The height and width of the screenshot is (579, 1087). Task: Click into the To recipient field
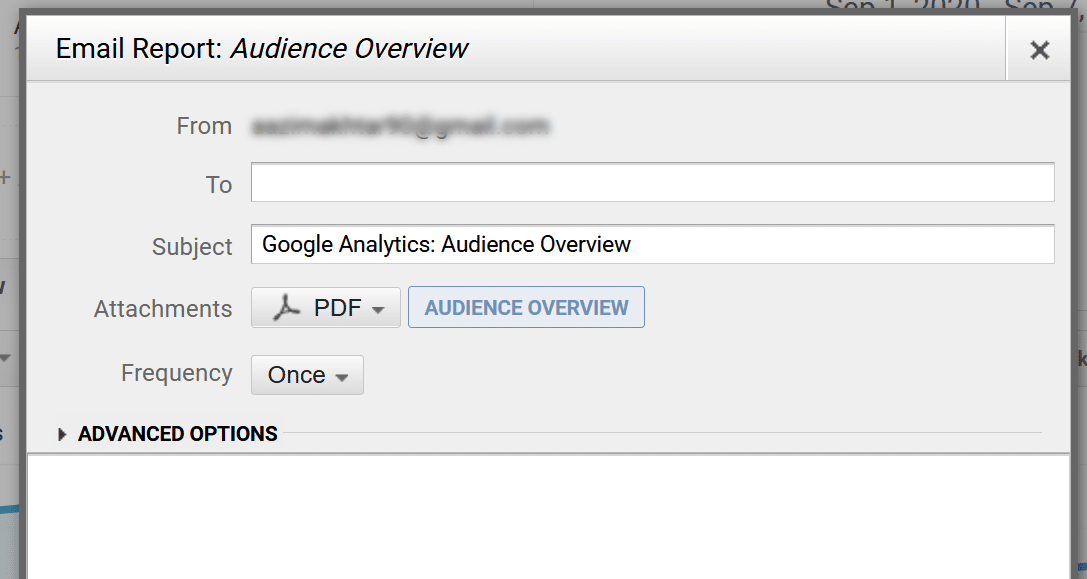[x=652, y=183]
